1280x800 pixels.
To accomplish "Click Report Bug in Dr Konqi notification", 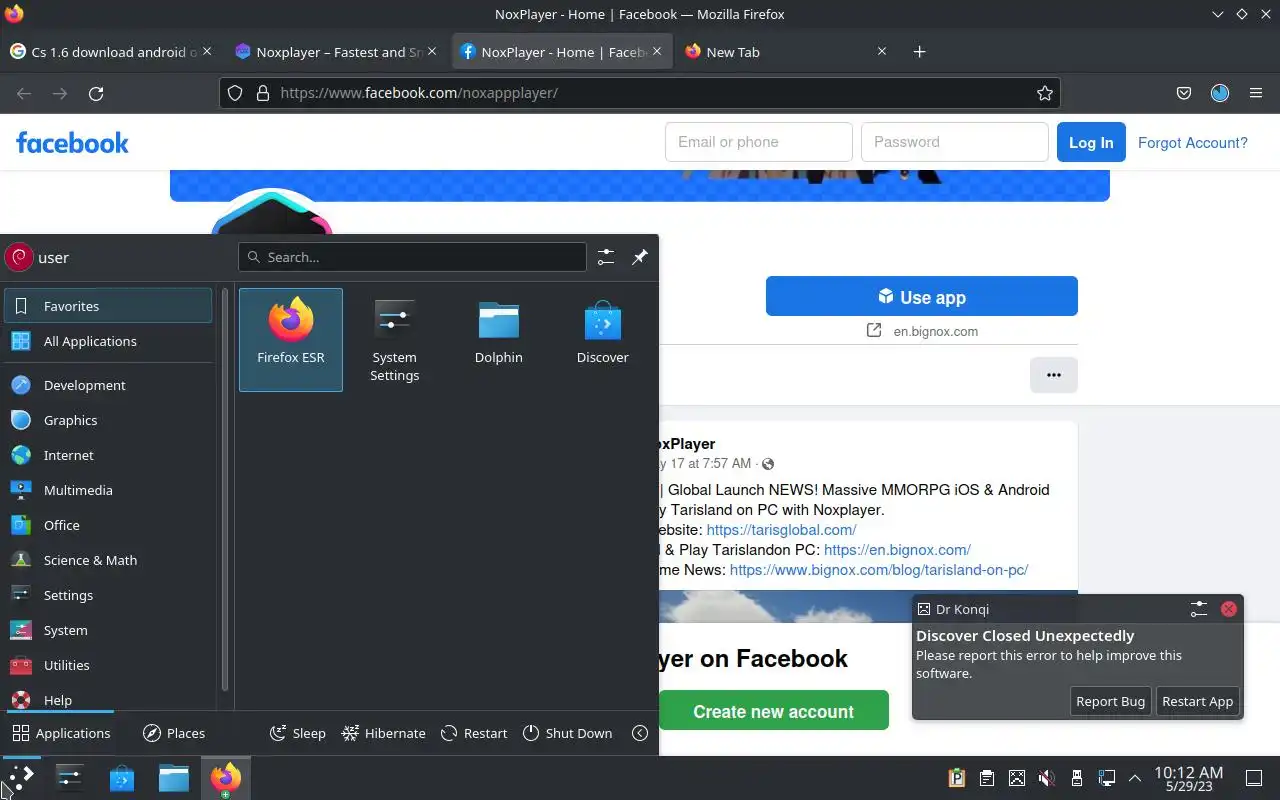I will click(x=1110, y=701).
